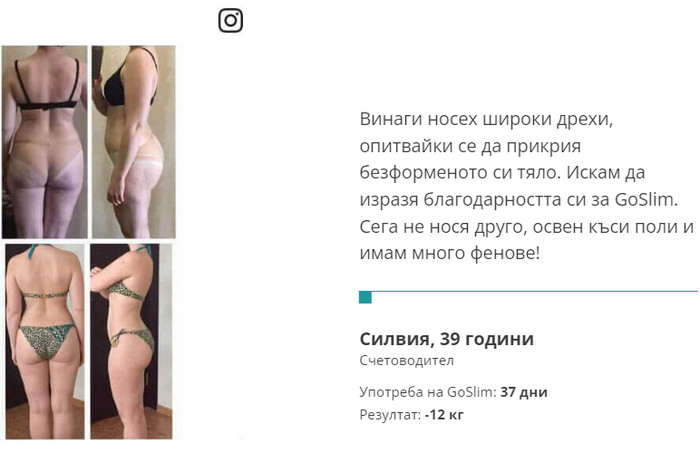700x453 pixels.
Task: Open the Instagram icon link
Action: [x=230, y=21]
